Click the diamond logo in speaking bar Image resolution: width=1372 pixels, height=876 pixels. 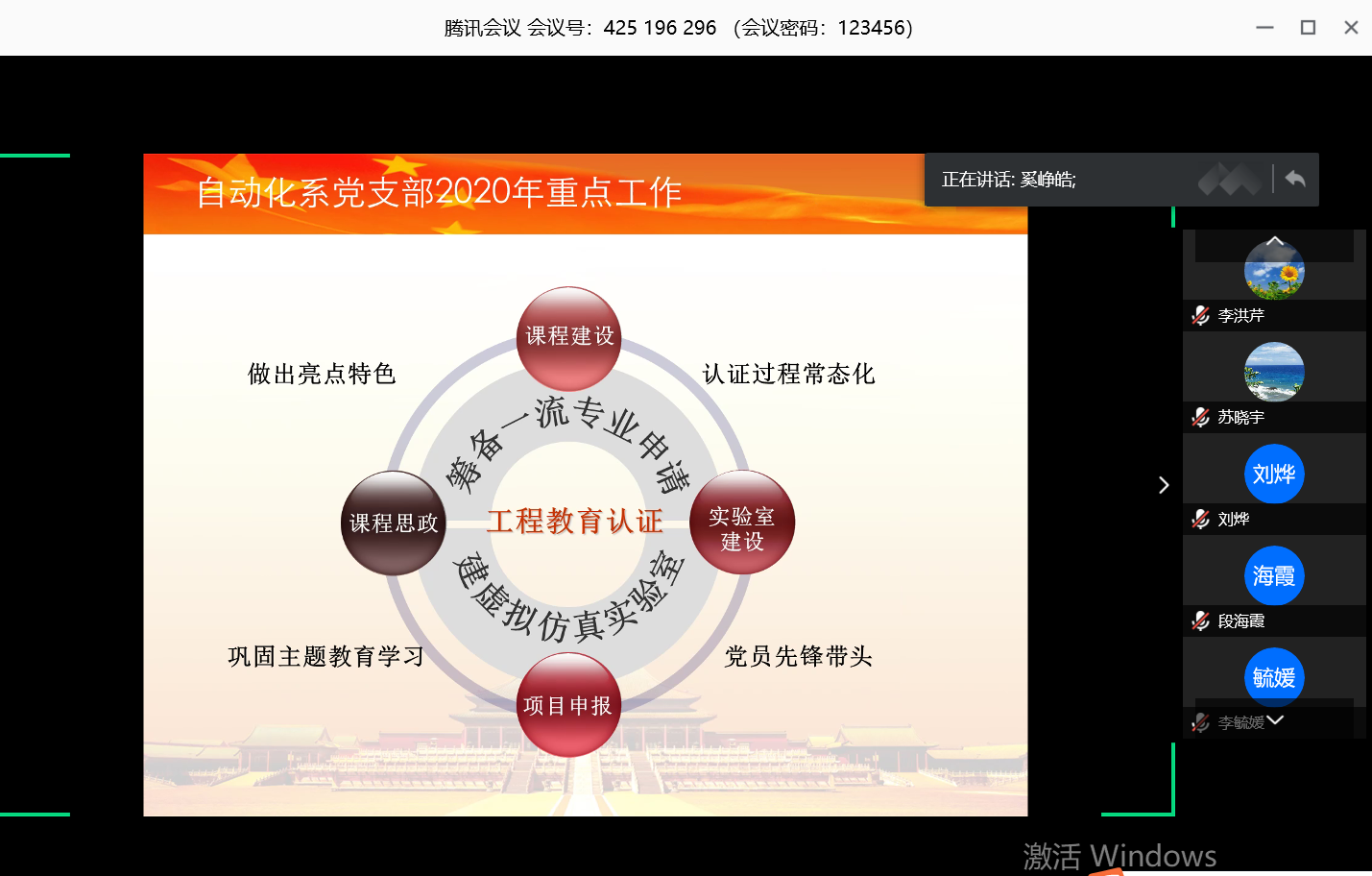tap(1230, 179)
